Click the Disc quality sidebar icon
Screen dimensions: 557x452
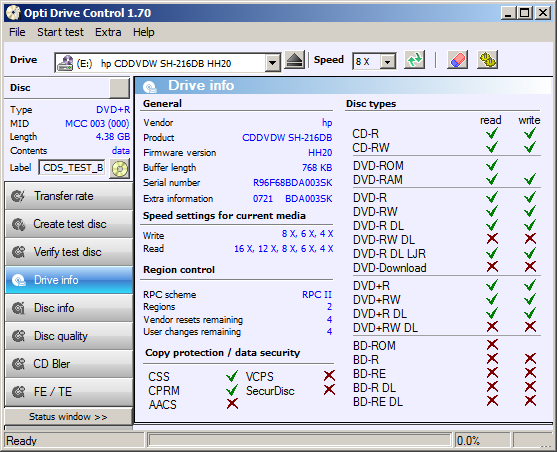(18, 336)
